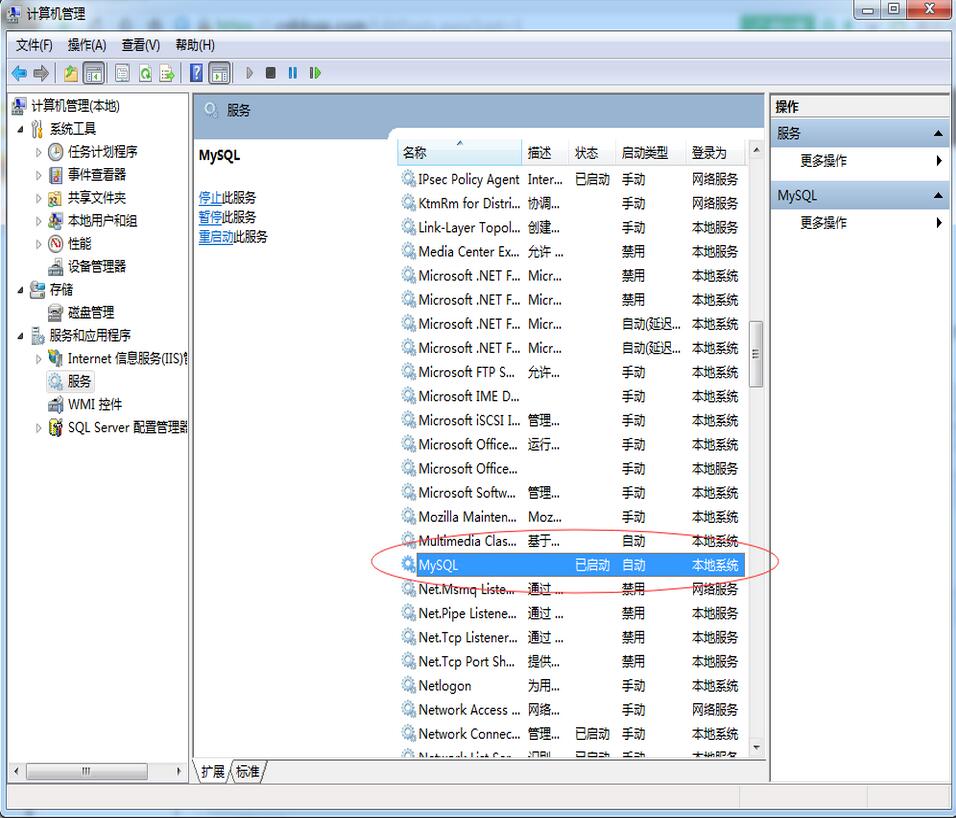This screenshot has width=956, height=818.
Task: Switch to the 标准 tab at the bottom
Action: click(246, 771)
